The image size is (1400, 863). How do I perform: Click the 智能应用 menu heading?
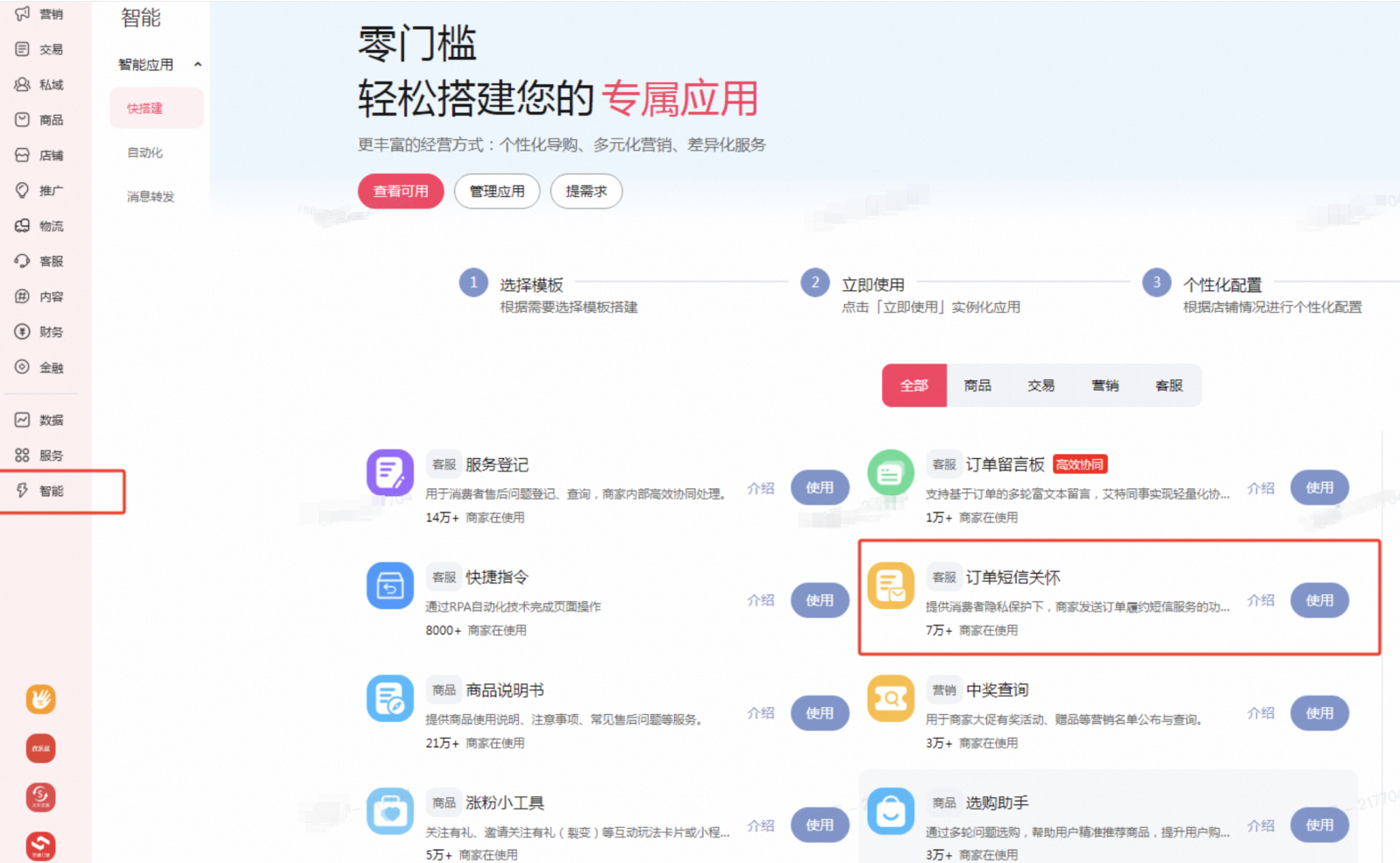pyautogui.click(x=146, y=64)
